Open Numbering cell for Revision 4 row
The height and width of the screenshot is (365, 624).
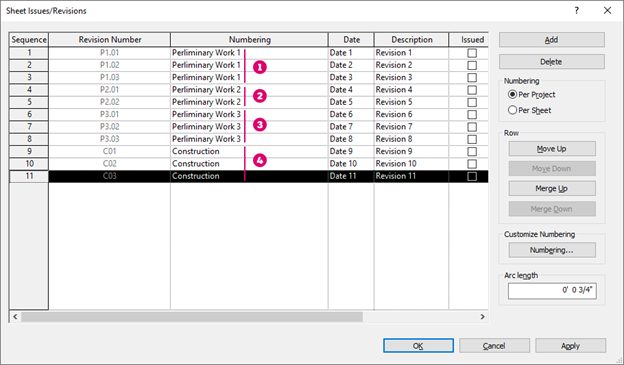coord(250,90)
